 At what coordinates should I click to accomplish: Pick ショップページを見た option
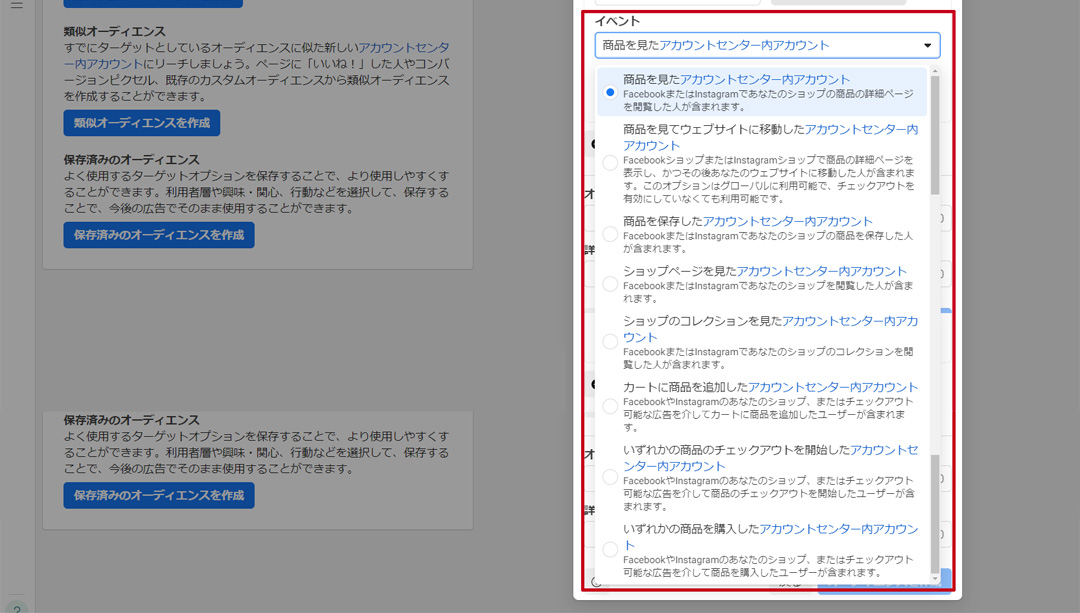610,284
